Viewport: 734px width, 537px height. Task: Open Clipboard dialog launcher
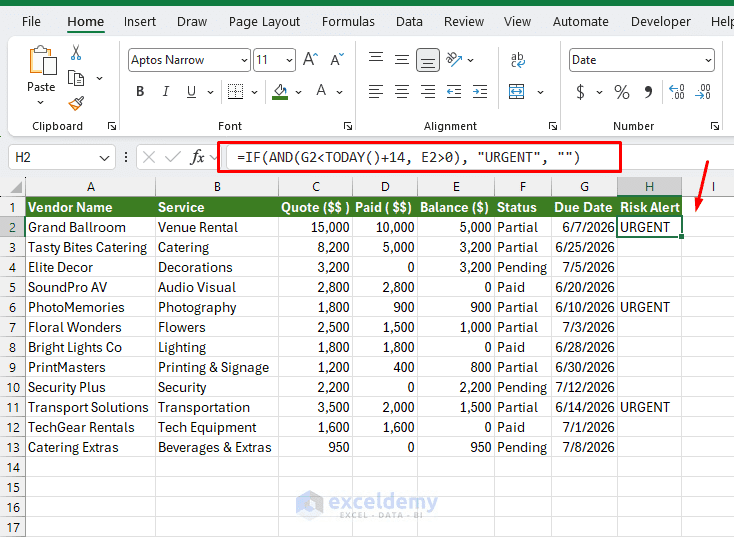click(x=112, y=126)
